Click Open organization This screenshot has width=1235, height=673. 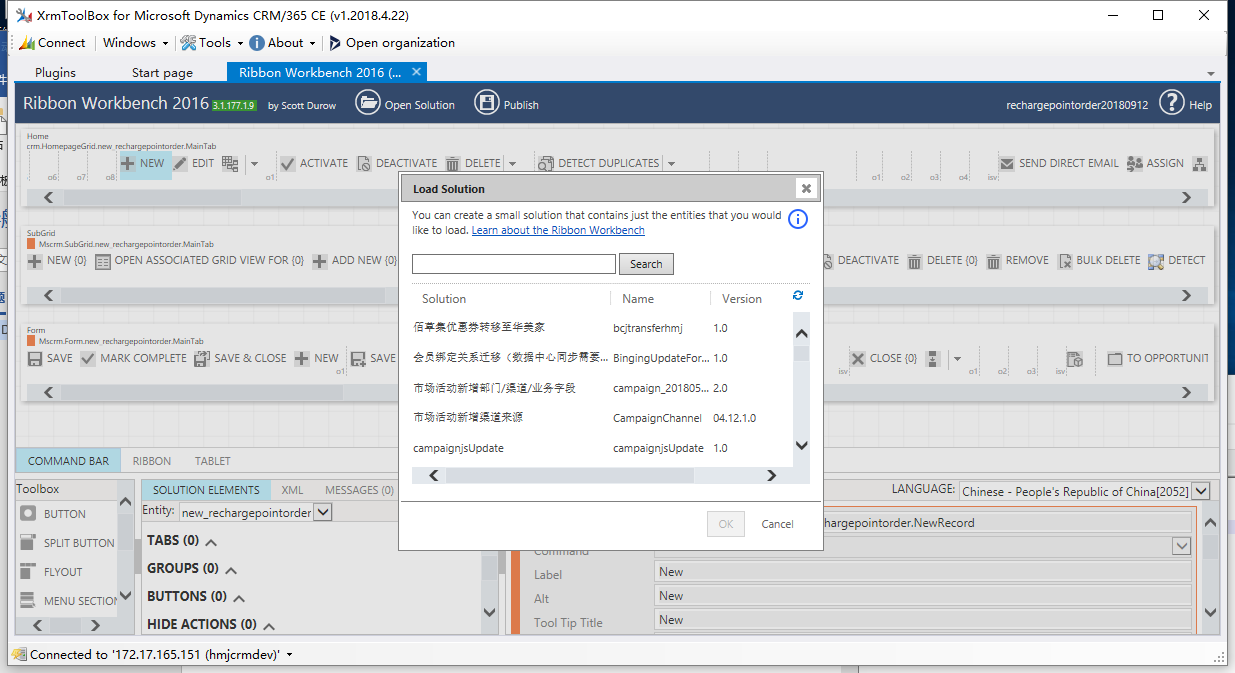pyautogui.click(x=391, y=43)
